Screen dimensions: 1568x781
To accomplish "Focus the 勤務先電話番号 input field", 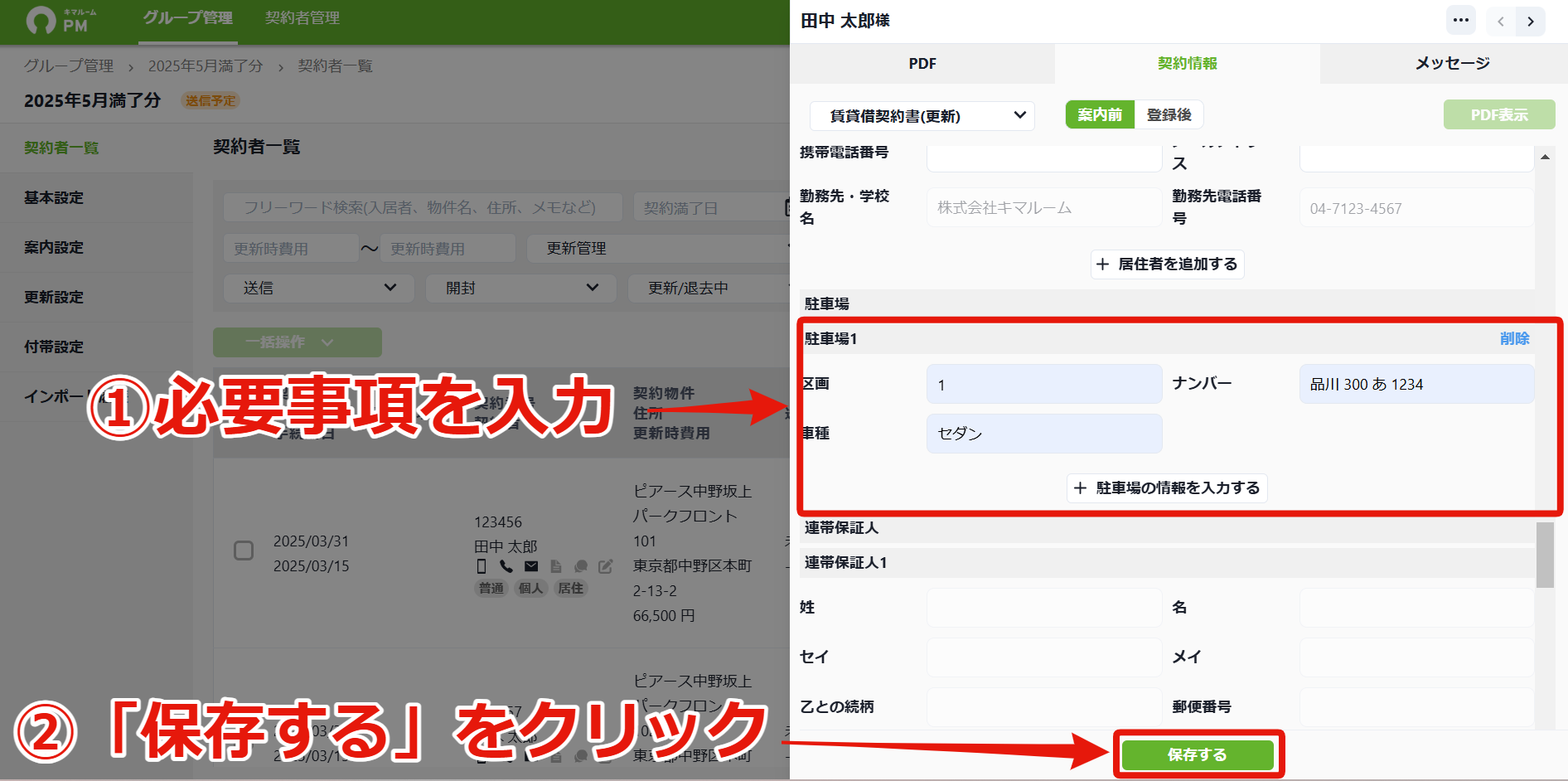I will click(1416, 207).
